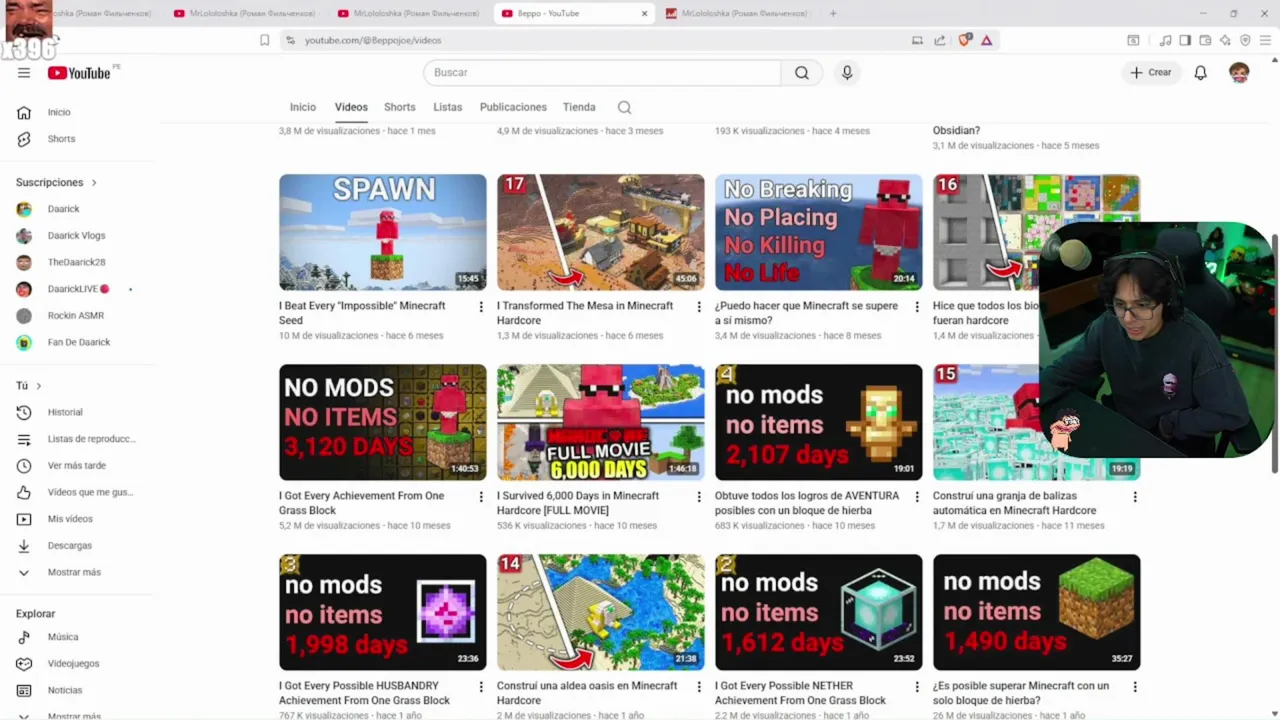Click the Crear button
The height and width of the screenshot is (720, 1280).
(x=1151, y=72)
